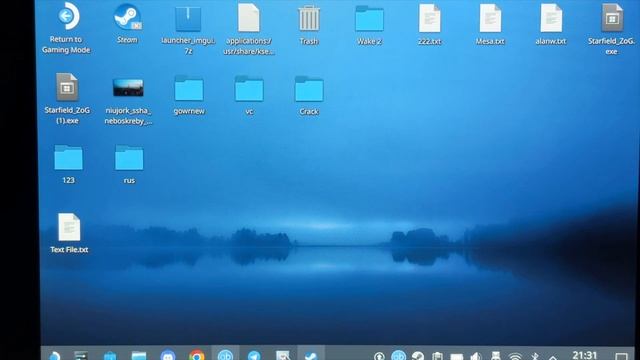Open Google Chrome from the taskbar
The width and height of the screenshot is (640, 360).
click(x=197, y=356)
